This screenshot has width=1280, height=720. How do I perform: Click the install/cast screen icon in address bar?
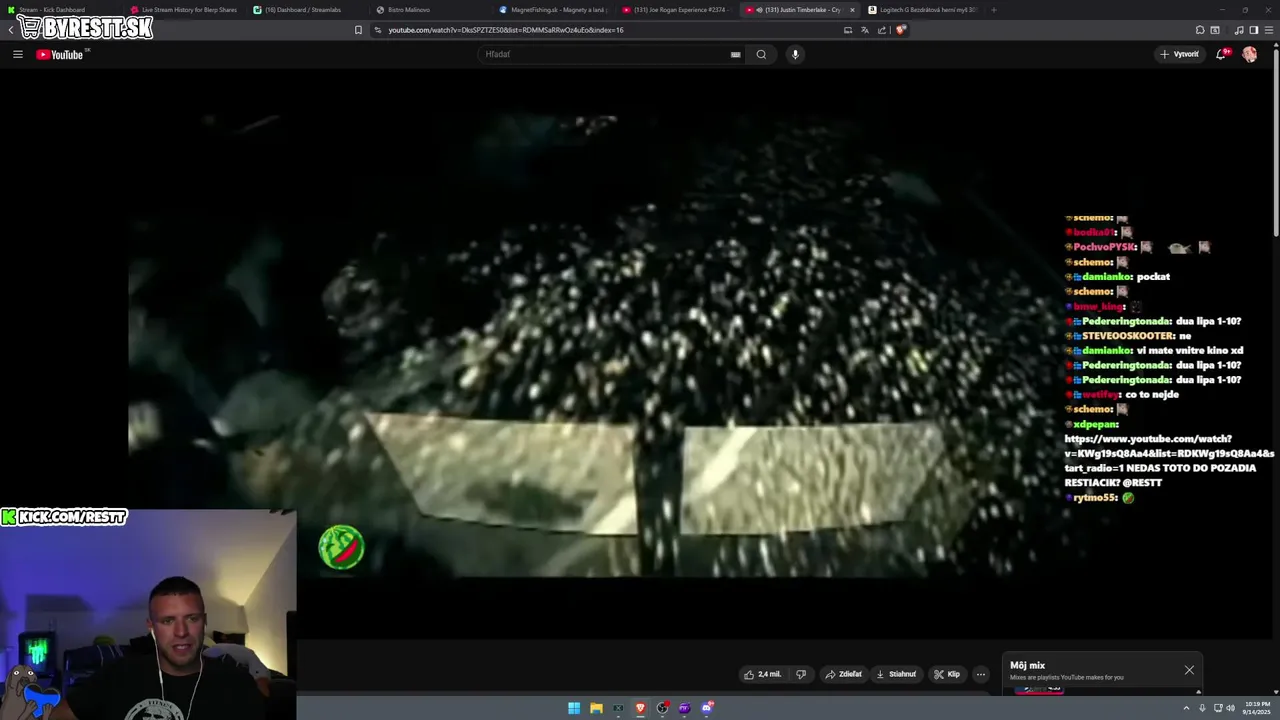point(848,30)
